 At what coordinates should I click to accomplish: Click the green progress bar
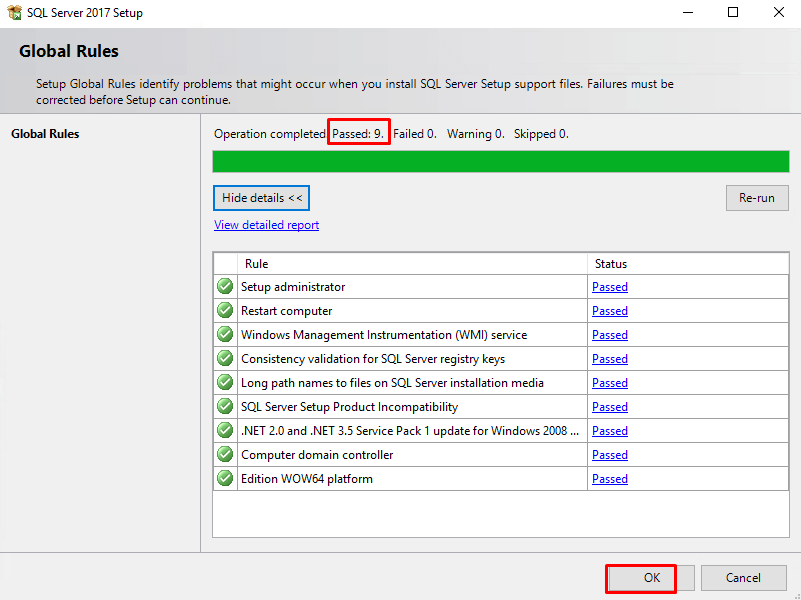(500, 161)
